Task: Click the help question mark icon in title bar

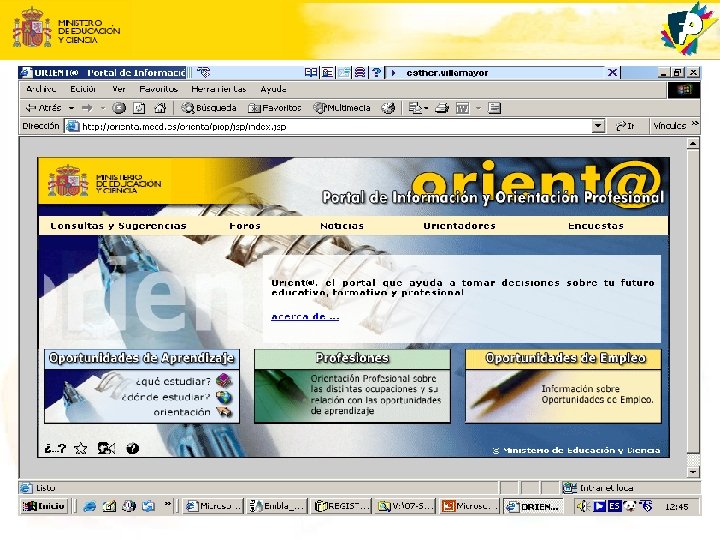Action: click(x=377, y=73)
